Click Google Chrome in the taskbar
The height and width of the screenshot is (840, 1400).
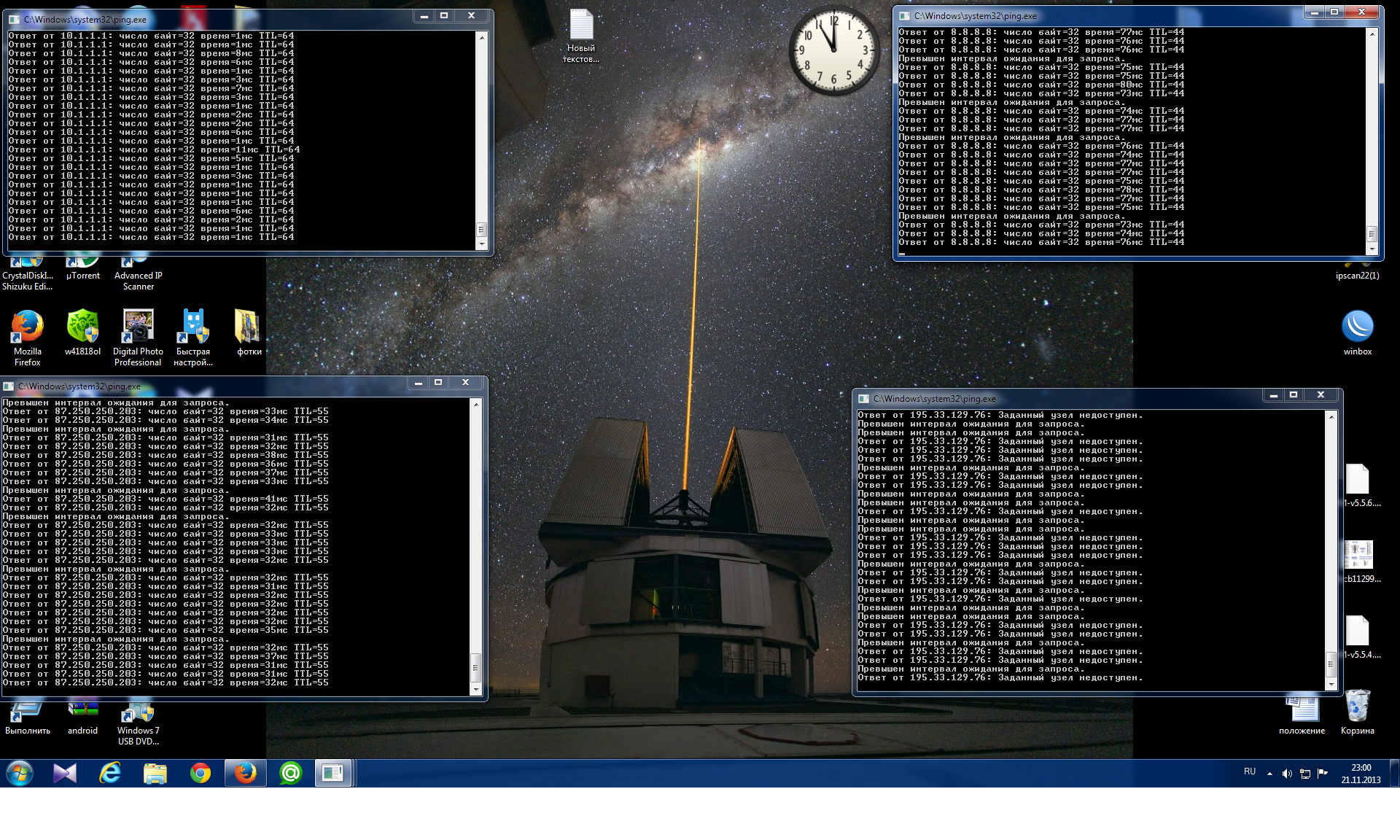click(200, 773)
